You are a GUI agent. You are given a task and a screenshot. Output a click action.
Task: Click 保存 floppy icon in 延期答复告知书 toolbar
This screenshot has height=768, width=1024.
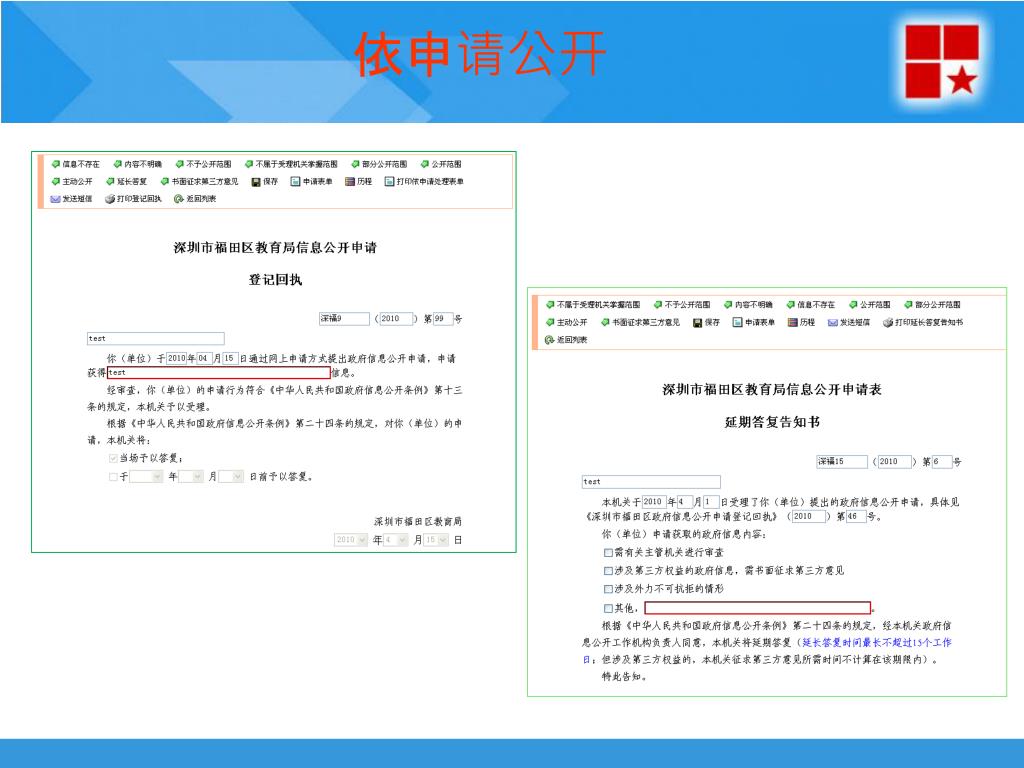697,323
